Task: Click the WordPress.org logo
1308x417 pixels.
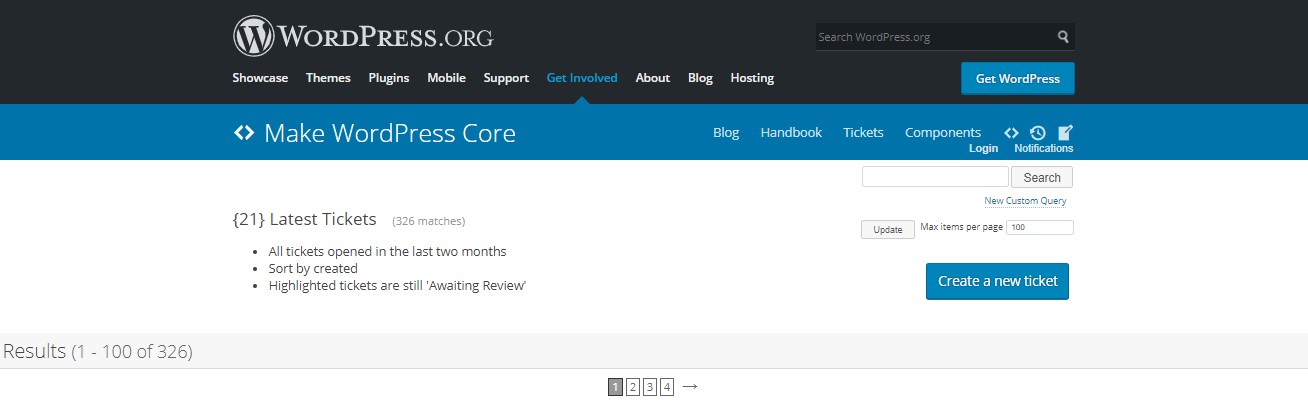Action: pos(363,36)
